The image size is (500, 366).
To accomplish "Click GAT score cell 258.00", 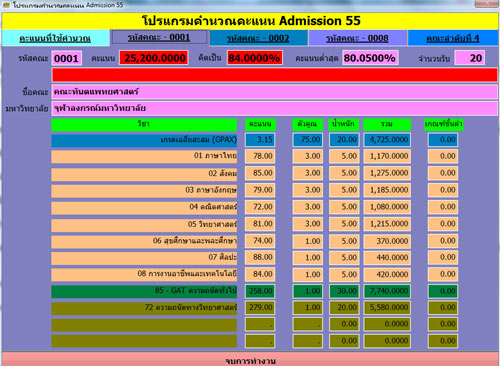I will coord(260,291).
